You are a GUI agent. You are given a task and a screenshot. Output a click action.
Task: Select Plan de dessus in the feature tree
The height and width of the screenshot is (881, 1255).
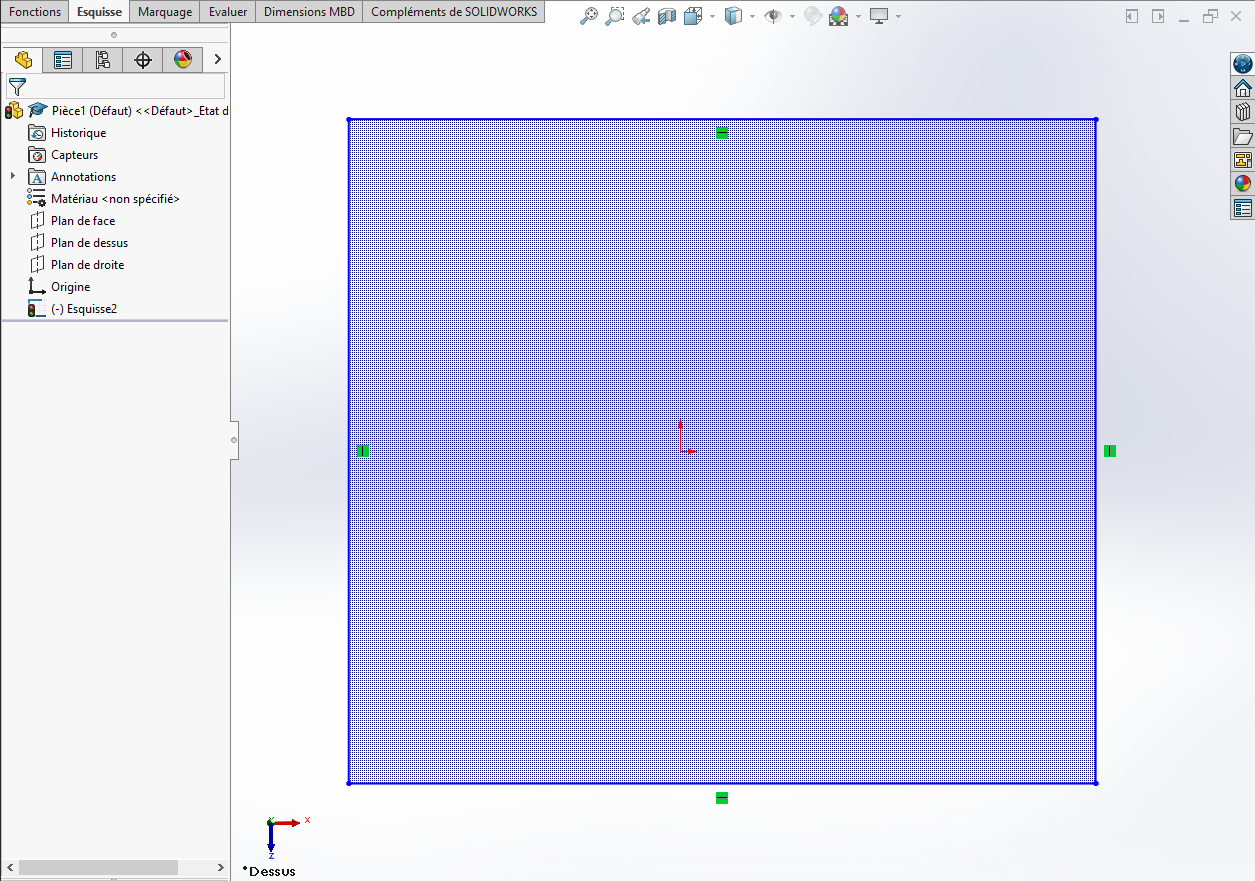[89, 243]
